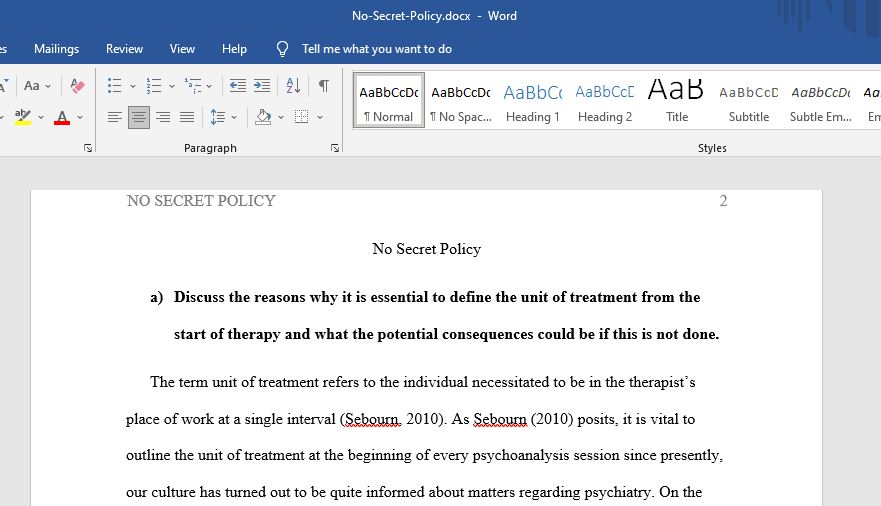The height and width of the screenshot is (506, 881).
Task: Open the Mailings tab
Action: [56, 49]
